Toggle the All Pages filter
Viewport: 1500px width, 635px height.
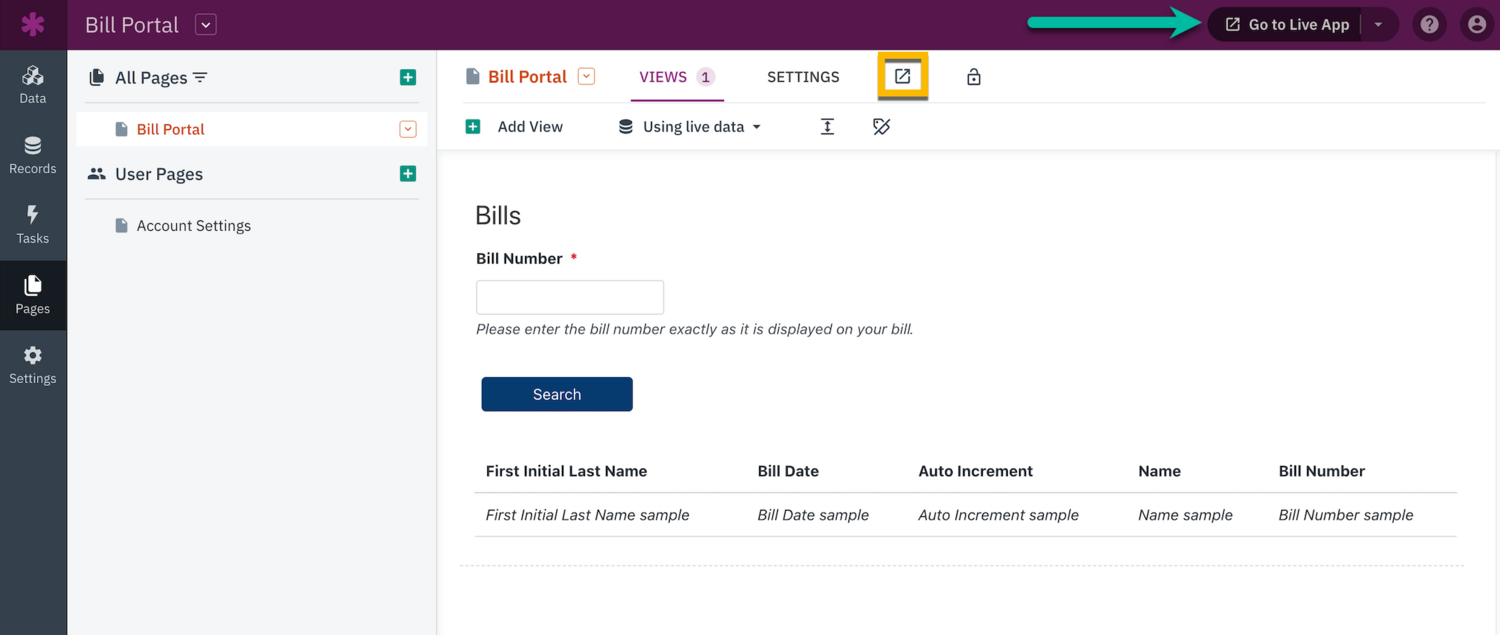(203, 76)
